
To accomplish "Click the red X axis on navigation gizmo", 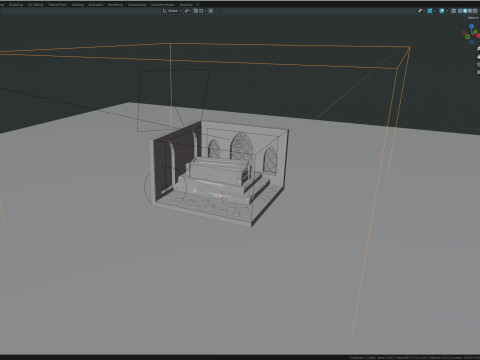I will pyautogui.click(x=478, y=36).
